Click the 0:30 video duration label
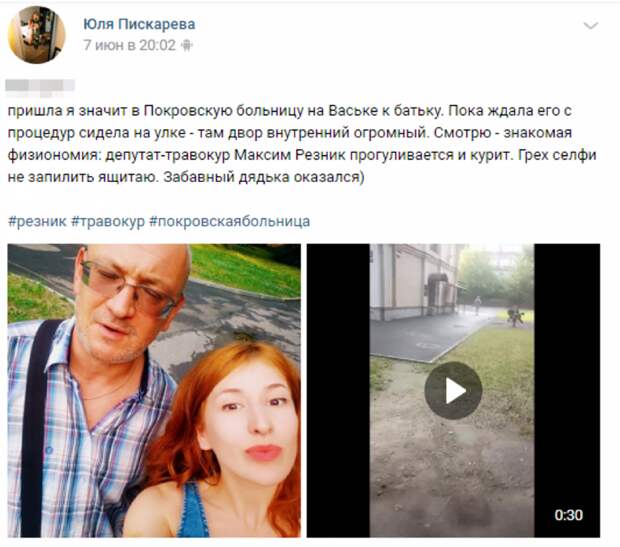620x547 pixels. tap(568, 515)
